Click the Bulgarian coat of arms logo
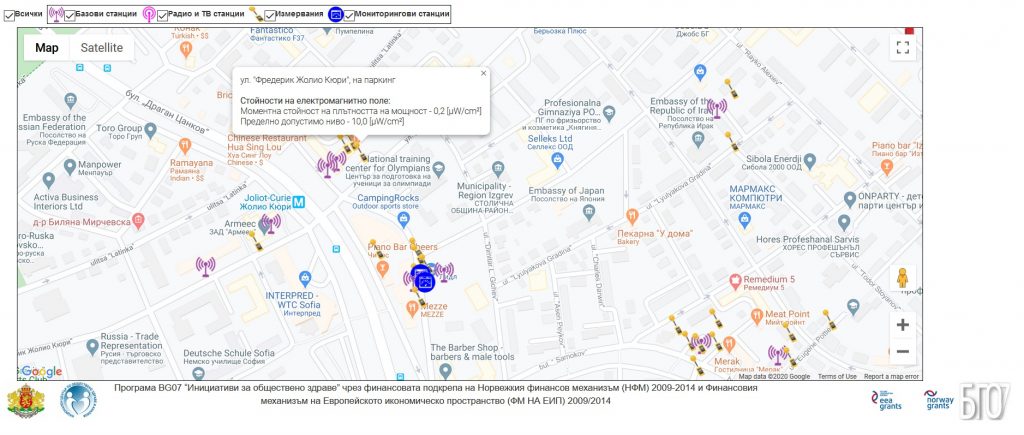The height and width of the screenshot is (435, 1024). [25, 402]
